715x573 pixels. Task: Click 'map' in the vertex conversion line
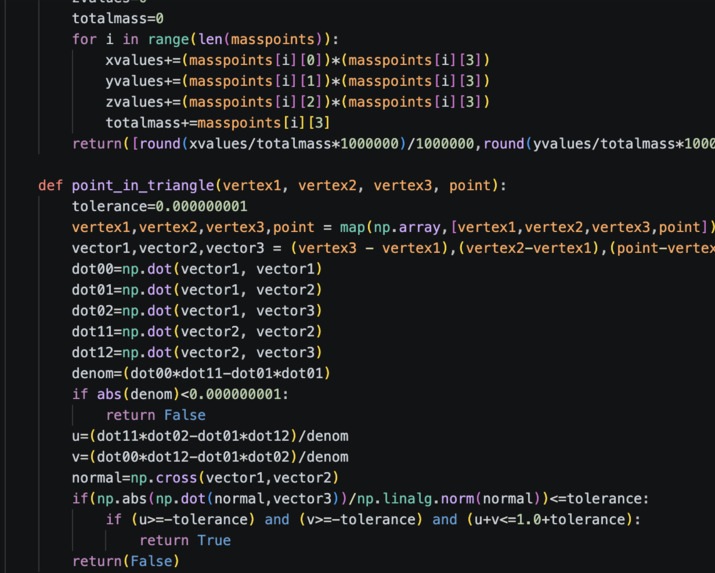[352, 227]
